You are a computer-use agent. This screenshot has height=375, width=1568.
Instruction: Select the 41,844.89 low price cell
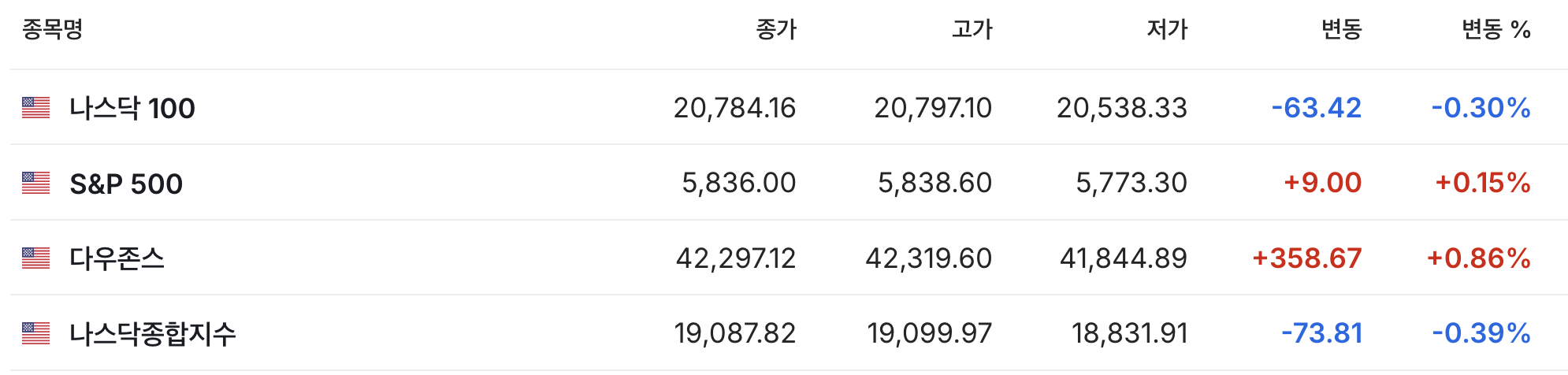[x=1123, y=258]
